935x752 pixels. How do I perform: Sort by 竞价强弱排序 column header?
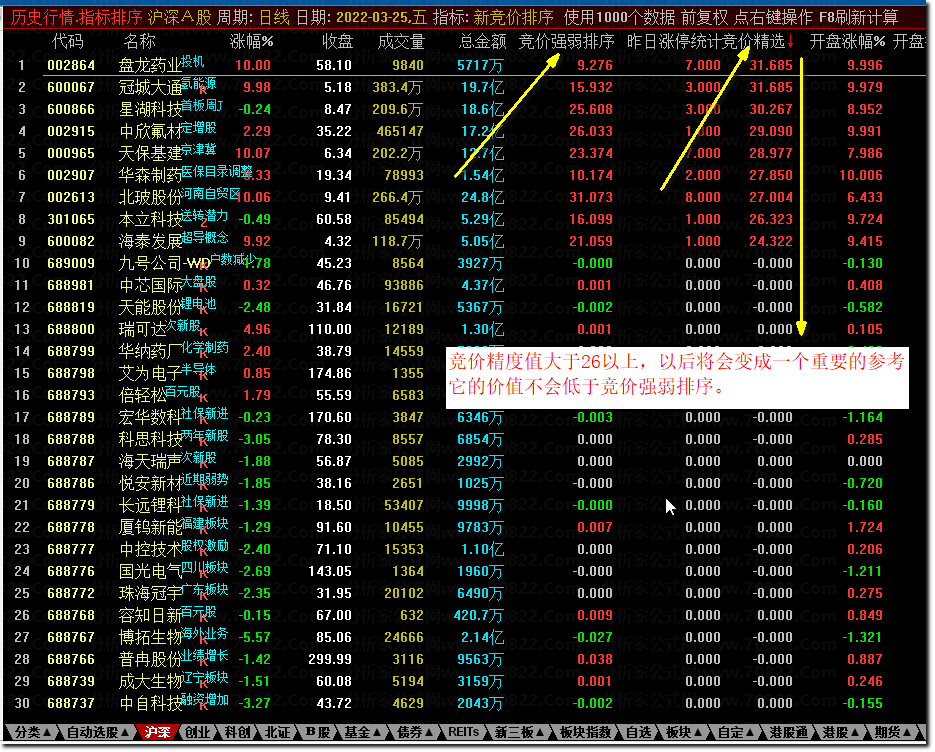tap(567, 42)
